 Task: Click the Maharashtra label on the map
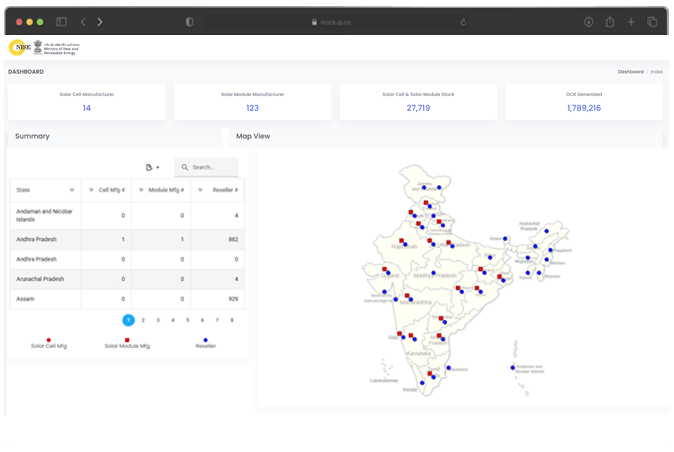416,302
